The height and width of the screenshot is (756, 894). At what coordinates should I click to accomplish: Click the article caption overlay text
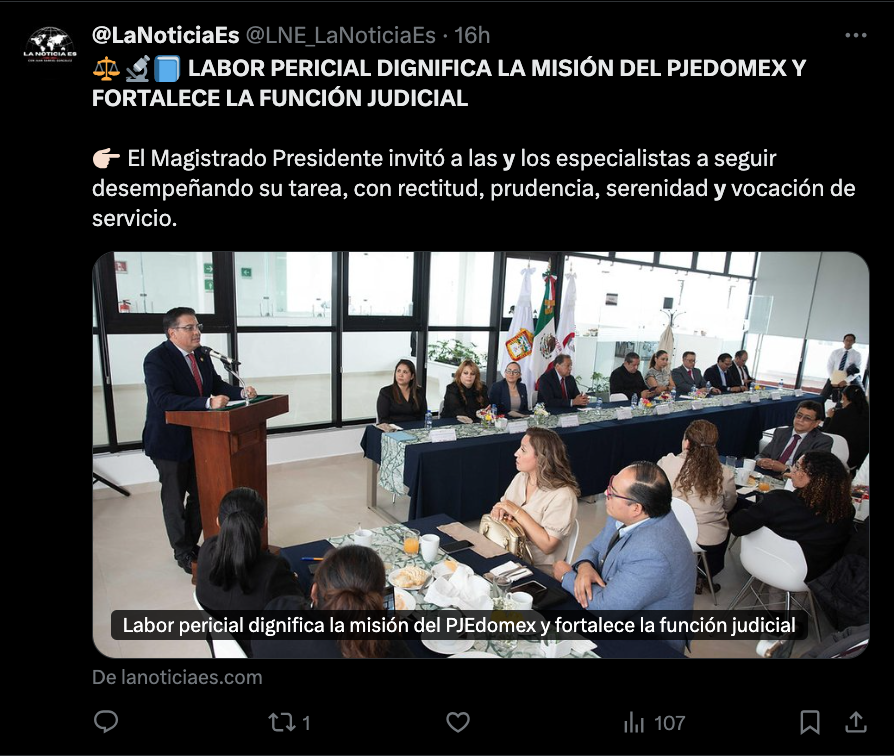pyautogui.click(x=459, y=625)
